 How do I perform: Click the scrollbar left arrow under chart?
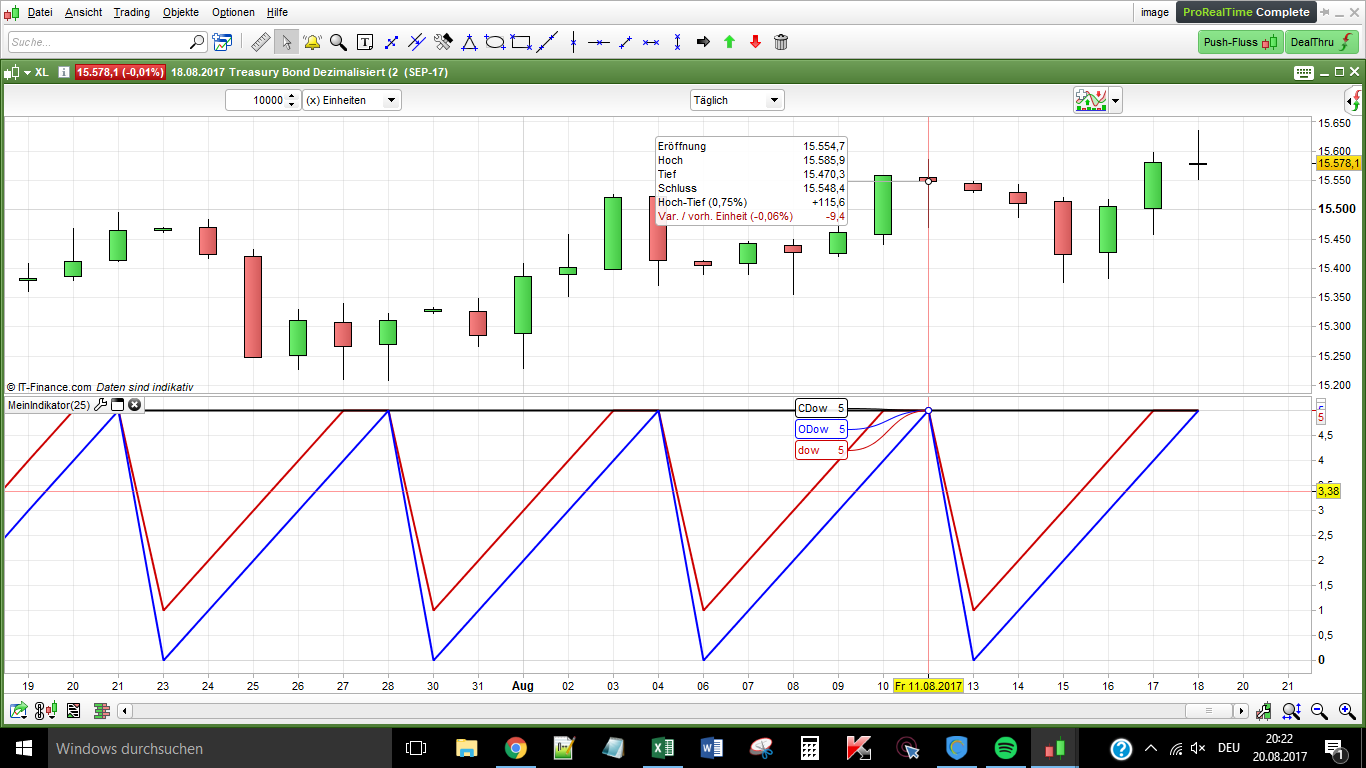[125, 711]
